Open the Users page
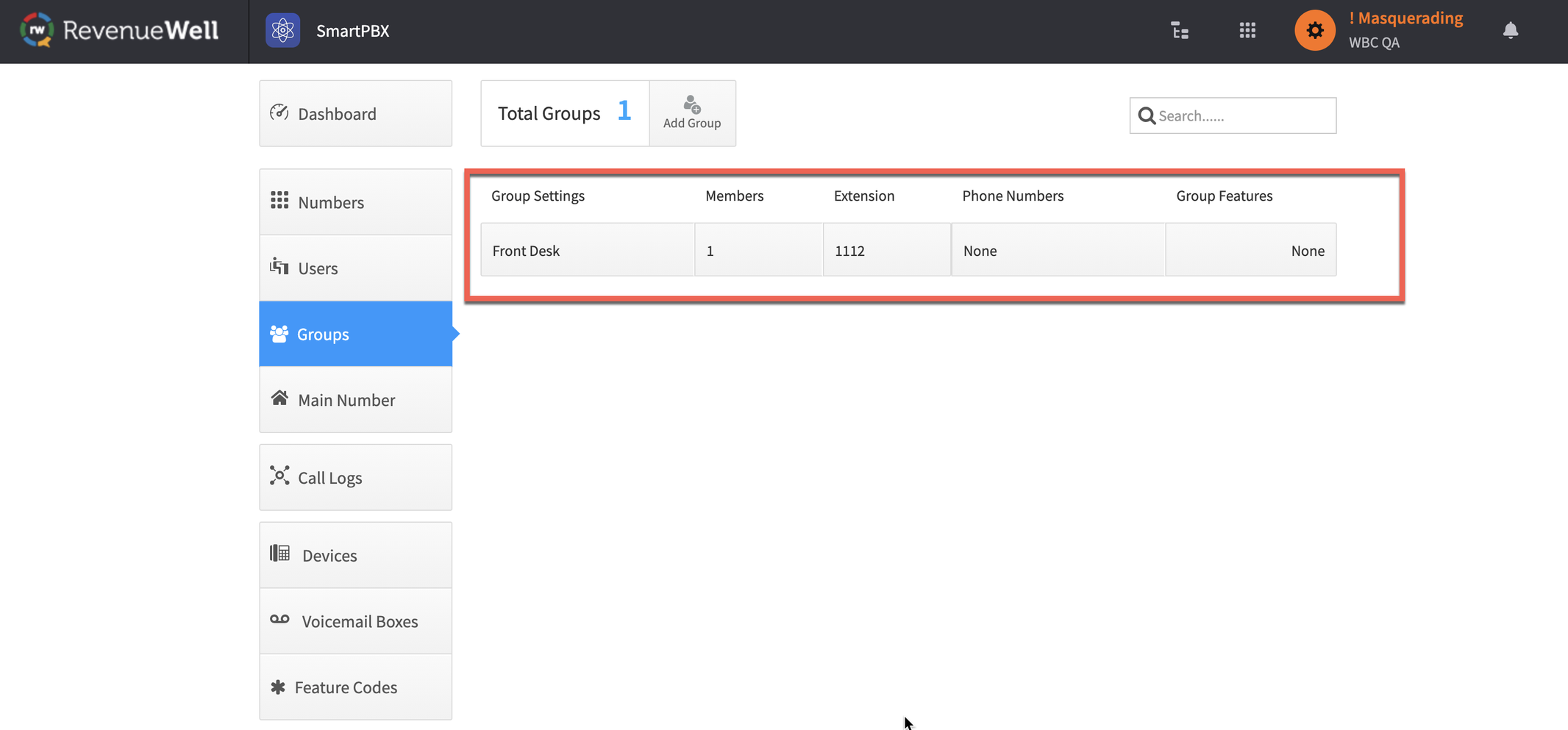 [x=355, y=268]
